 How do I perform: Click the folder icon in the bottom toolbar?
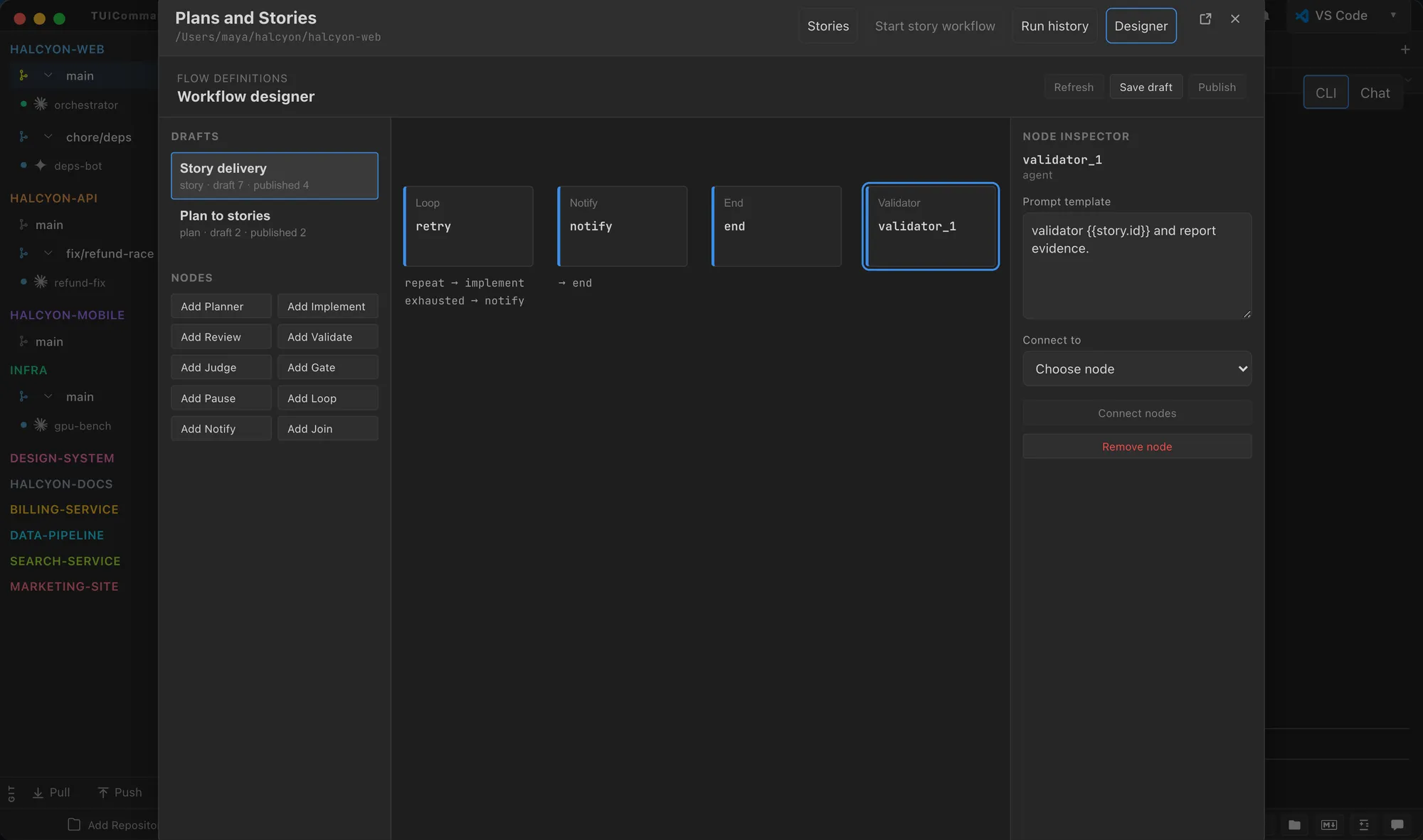click(x=1294, y=824)
